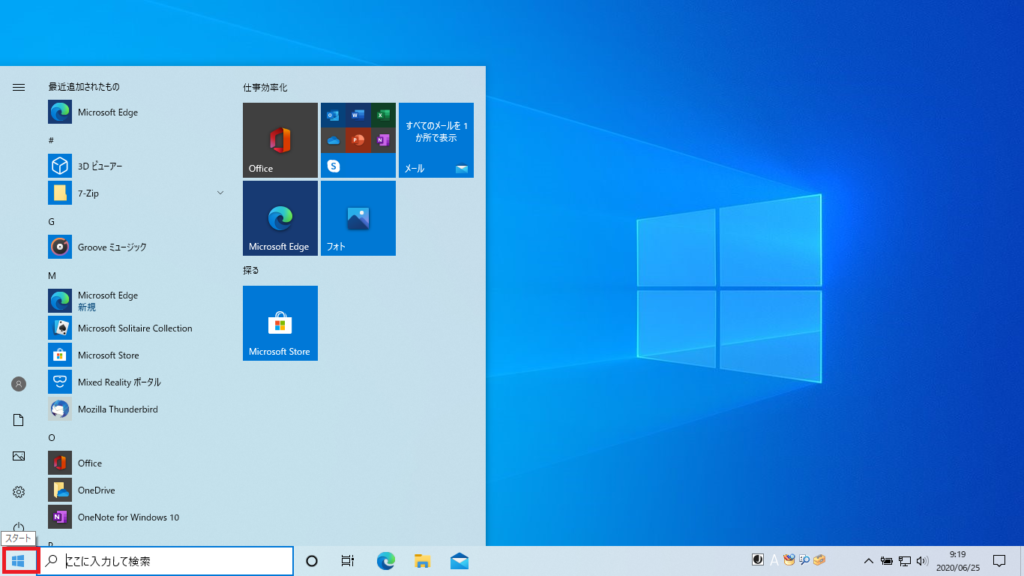Open the user account icon in Start sidebar
Viewport: 1024px width, 576px height.
coord(18,384)
